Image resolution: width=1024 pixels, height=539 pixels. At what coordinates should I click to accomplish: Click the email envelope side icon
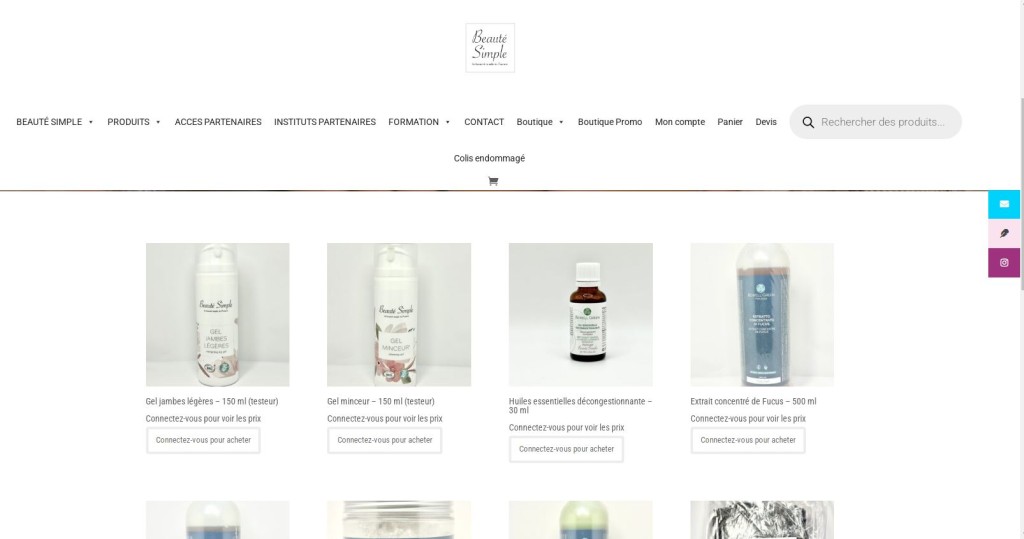pyautogui.click(x=1004, y=204)
